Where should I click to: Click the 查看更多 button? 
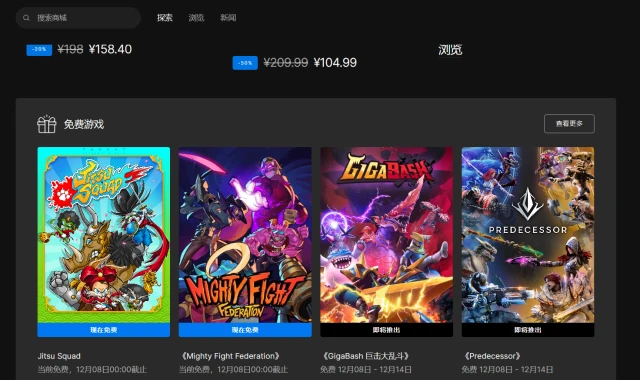(569, 124)
